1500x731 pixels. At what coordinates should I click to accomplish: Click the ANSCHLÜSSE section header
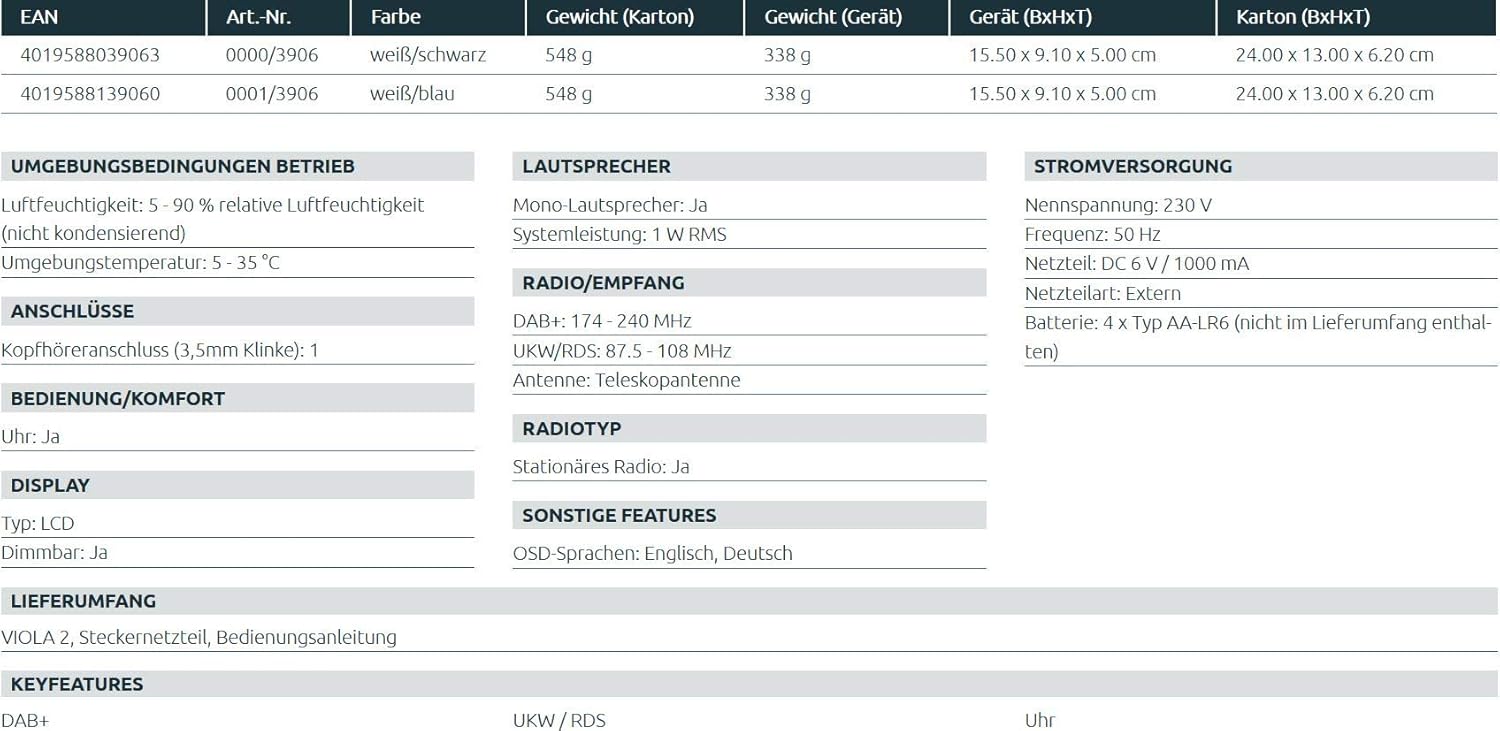pyautogui.click(x=72, y=311)
